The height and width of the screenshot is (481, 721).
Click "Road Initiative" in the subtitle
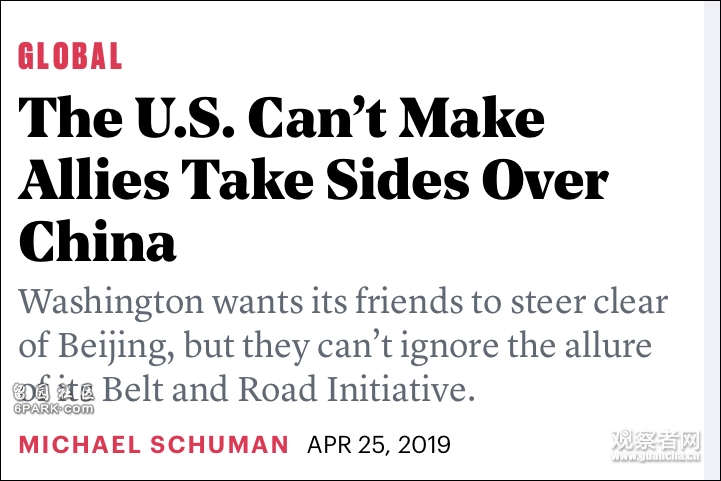pyautogui.click(x=356, y=389)
